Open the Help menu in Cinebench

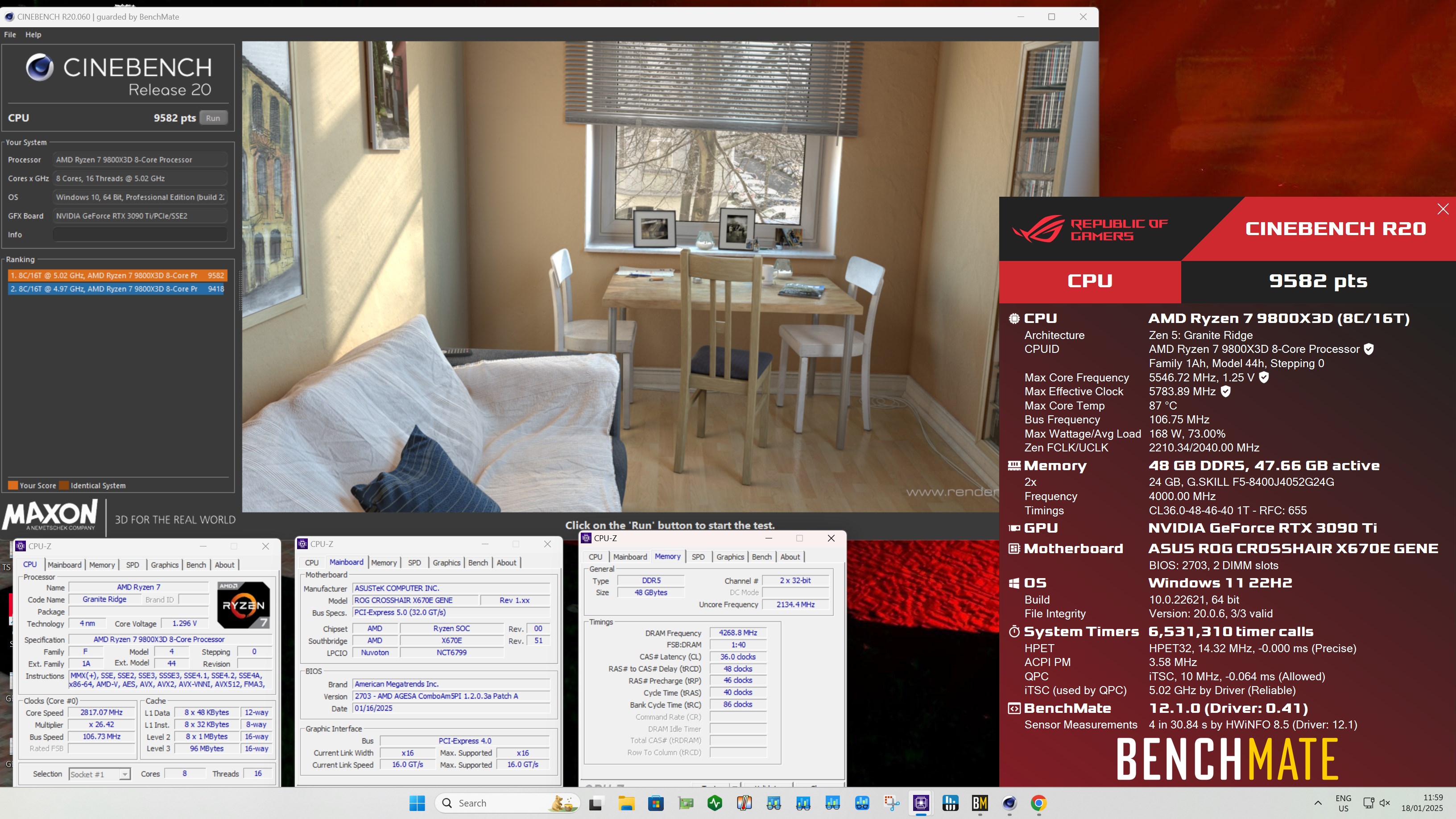click(33, 34)
